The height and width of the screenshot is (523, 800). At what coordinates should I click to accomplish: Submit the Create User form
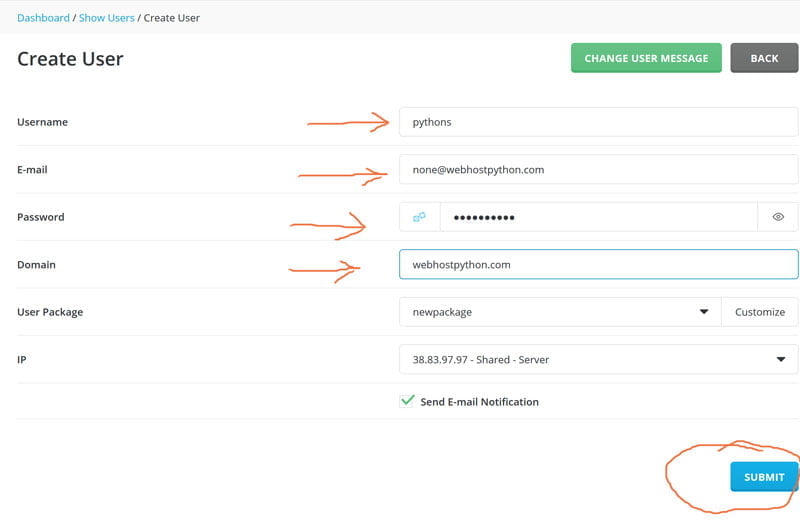[764, 477]
